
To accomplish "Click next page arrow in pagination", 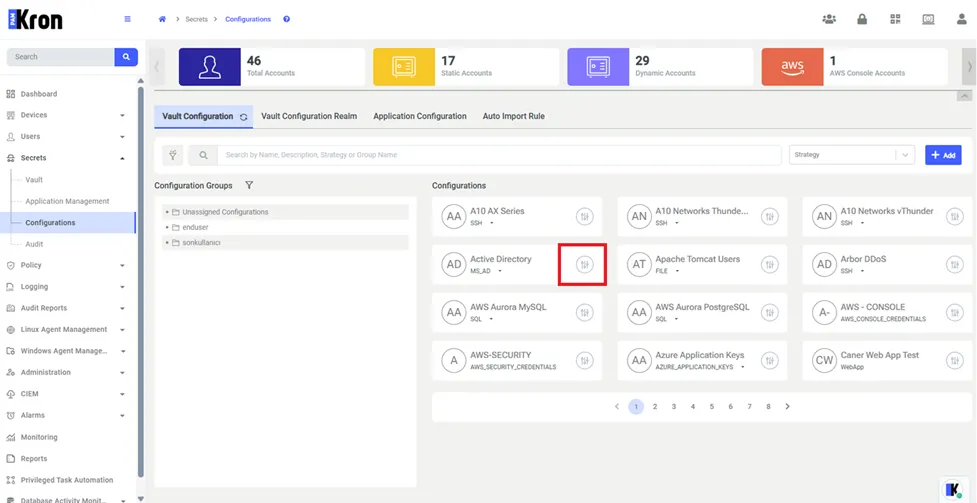I will click(788, 406).
